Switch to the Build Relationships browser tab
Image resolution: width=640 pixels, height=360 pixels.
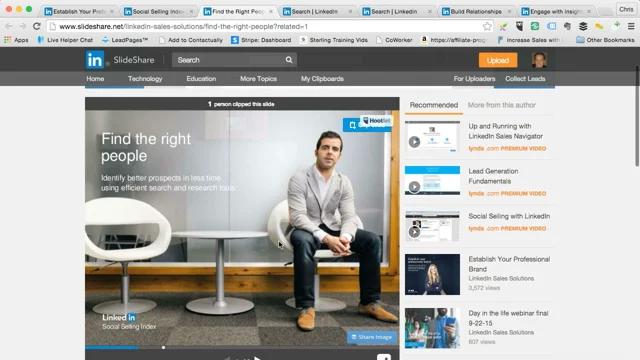tap(476, 11)
